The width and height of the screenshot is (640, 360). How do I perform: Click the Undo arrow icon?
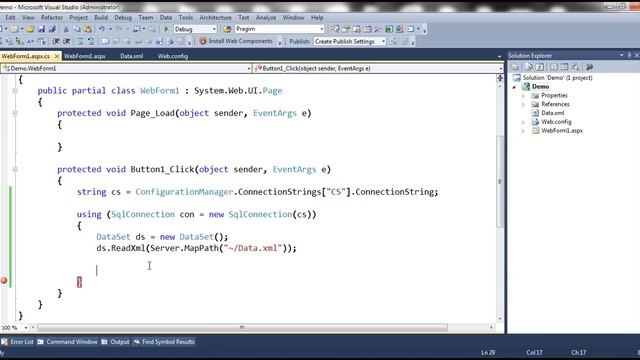(102, 29)
